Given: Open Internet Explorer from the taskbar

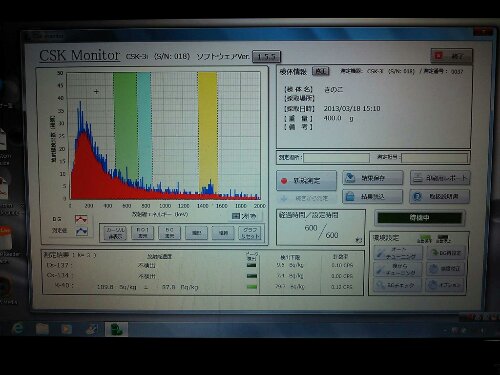Looking at the screenshot, I should 18,329.
